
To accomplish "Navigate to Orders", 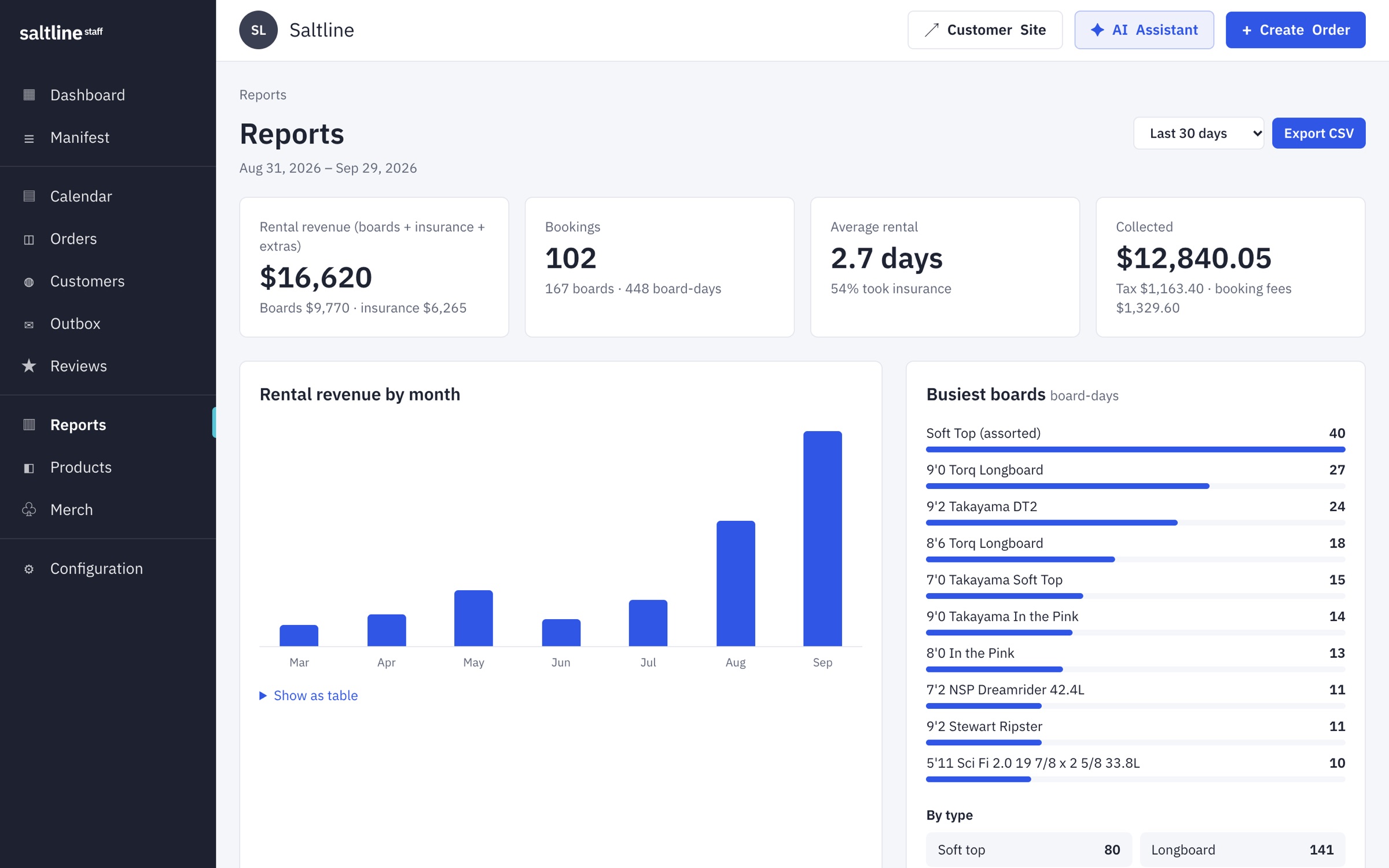I will click(x=108, y=239).
